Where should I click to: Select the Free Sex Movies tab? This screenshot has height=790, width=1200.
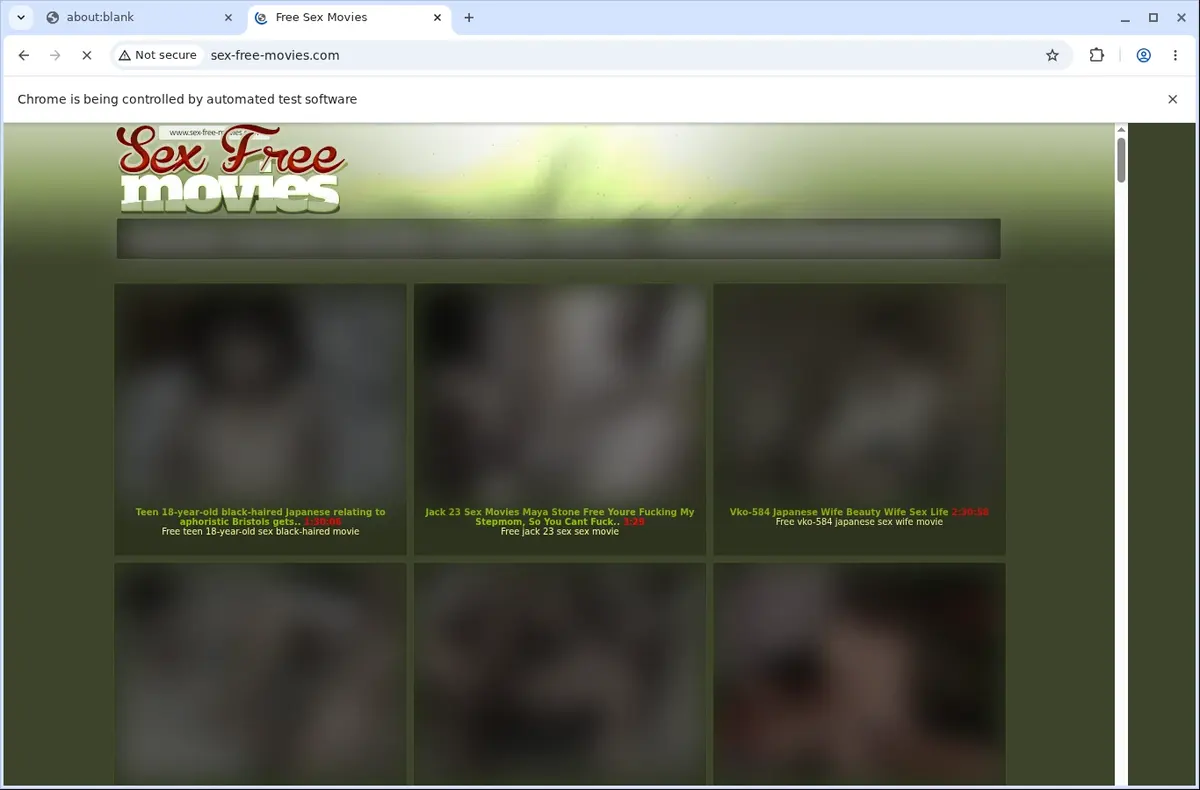(348, 17)
